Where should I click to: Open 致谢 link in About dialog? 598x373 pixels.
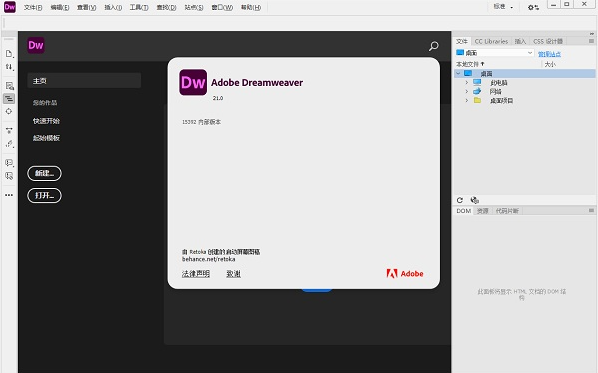click(x=233, y=273)
